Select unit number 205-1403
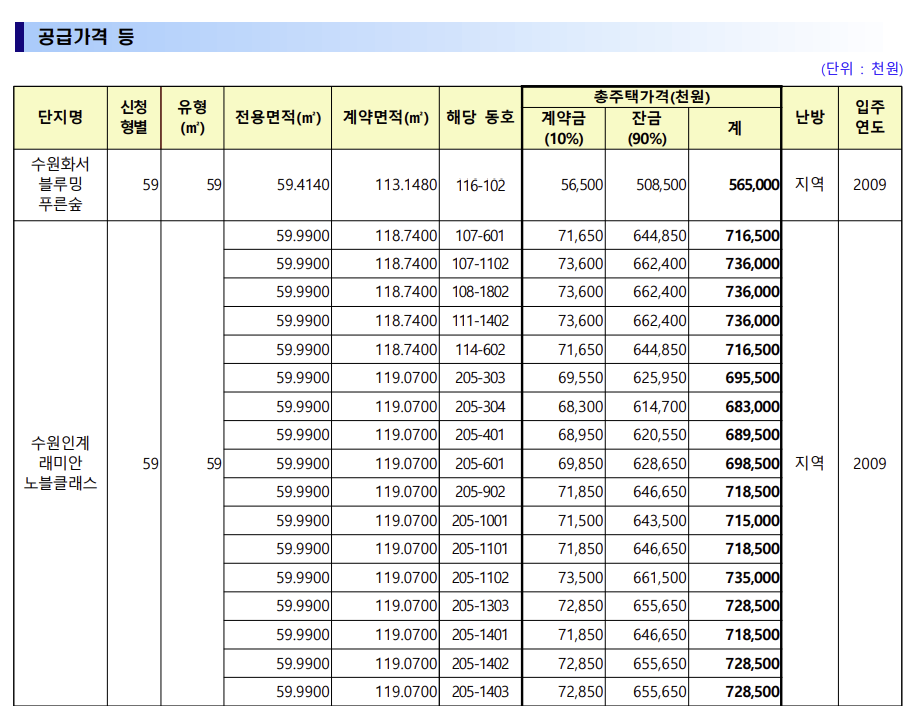 pyautogui.click(x=480, y=692)
